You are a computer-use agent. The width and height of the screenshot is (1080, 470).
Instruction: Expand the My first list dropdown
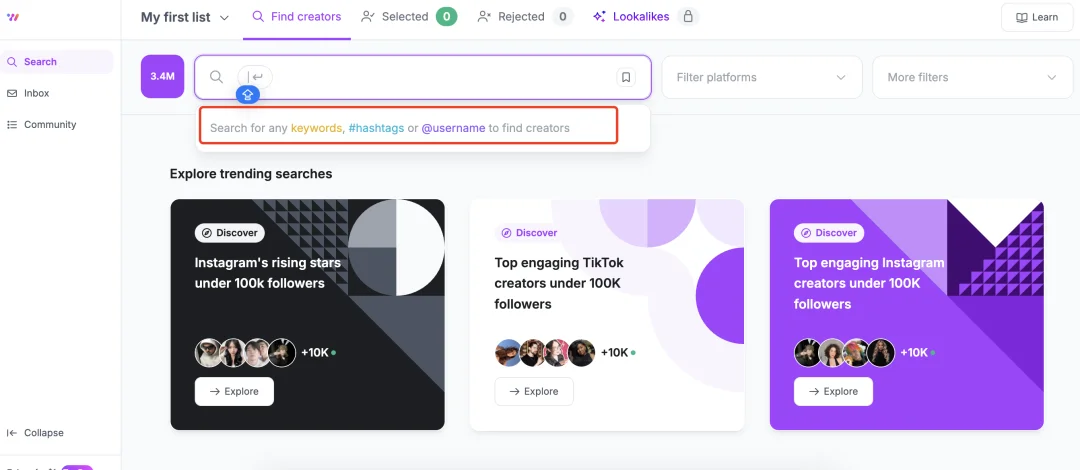tap(185, 17)
